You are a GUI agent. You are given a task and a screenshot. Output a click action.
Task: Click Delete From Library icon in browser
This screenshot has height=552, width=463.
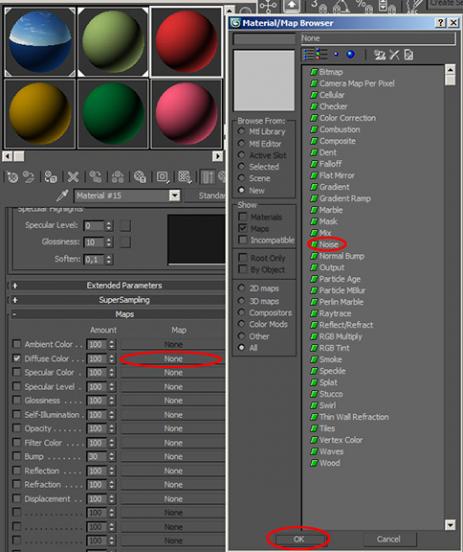(x=394, y=55)
